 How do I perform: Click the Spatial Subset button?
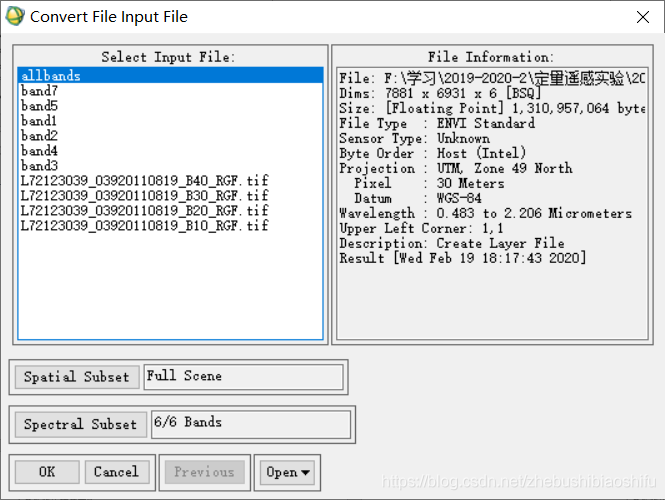77,377
